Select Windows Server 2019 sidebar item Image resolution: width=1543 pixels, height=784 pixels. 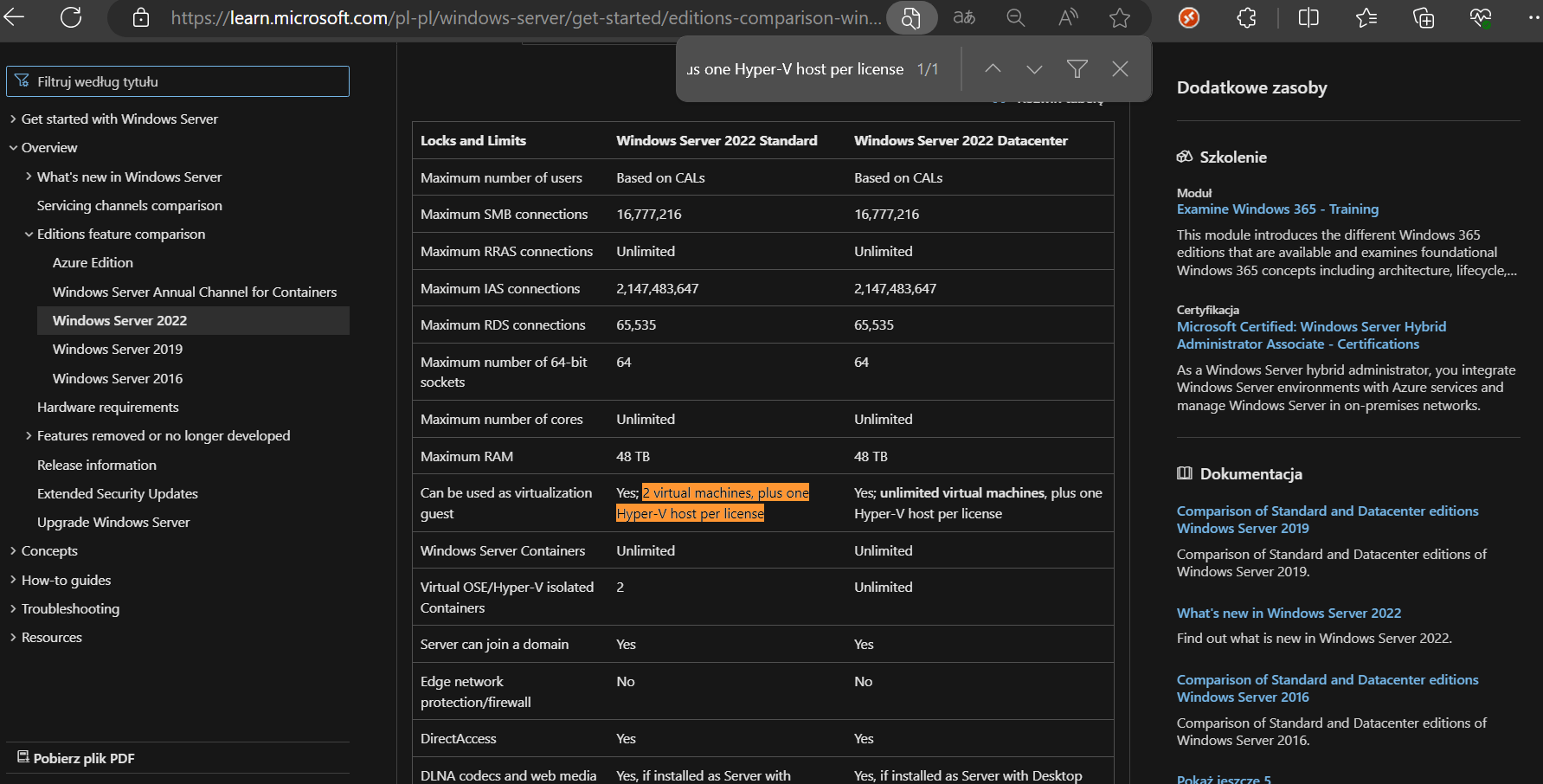coord(118,350)
